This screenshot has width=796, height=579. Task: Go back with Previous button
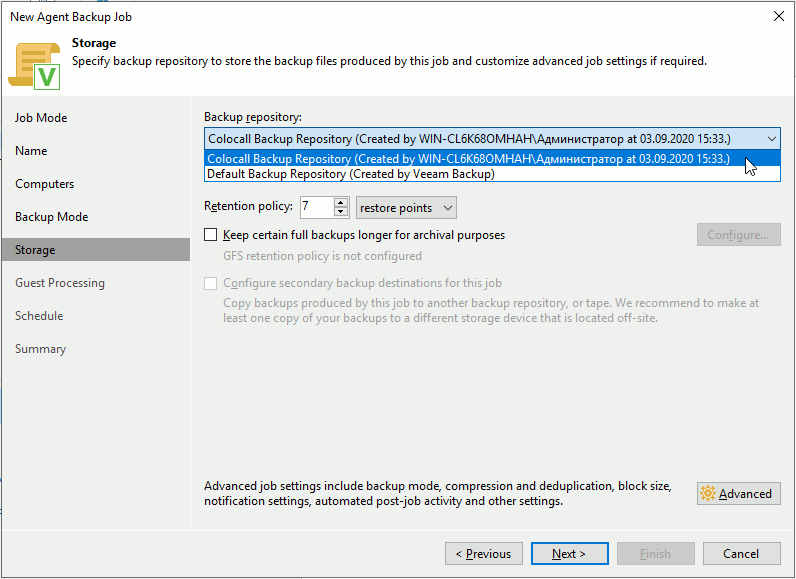[484, 553]
